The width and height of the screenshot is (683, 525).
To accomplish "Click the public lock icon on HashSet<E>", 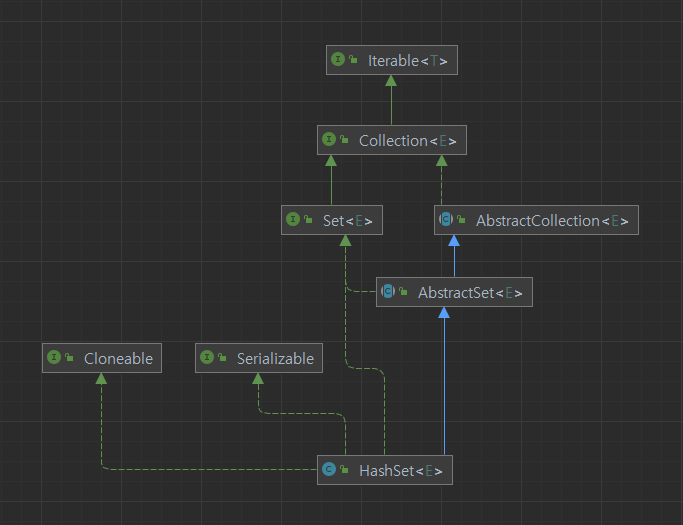I will click(x=344, y=469).
